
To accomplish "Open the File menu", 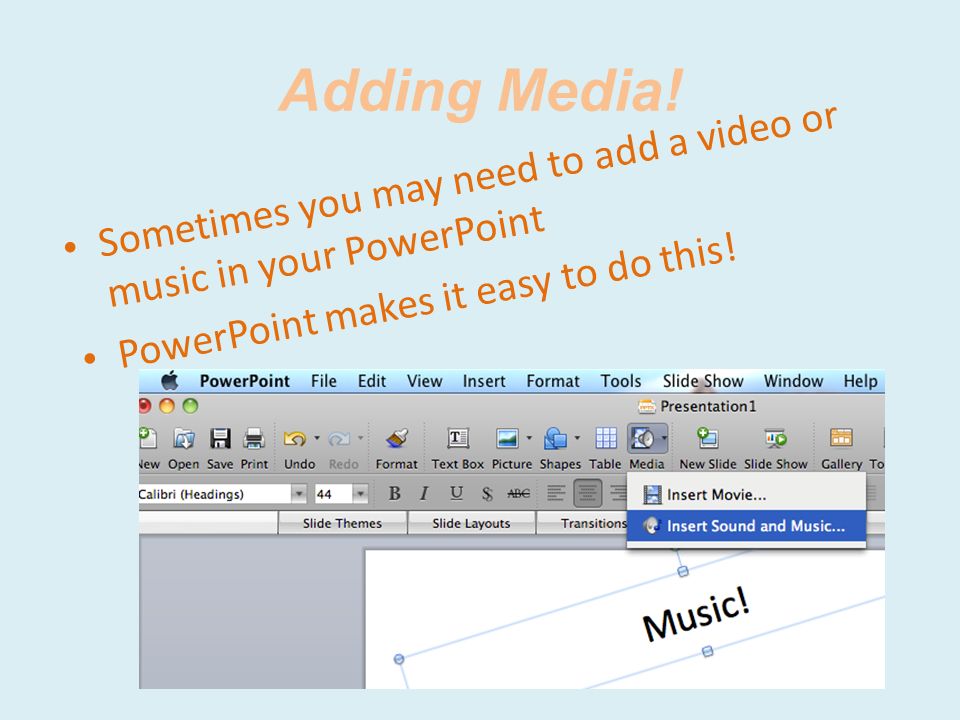I will point(324,381).
